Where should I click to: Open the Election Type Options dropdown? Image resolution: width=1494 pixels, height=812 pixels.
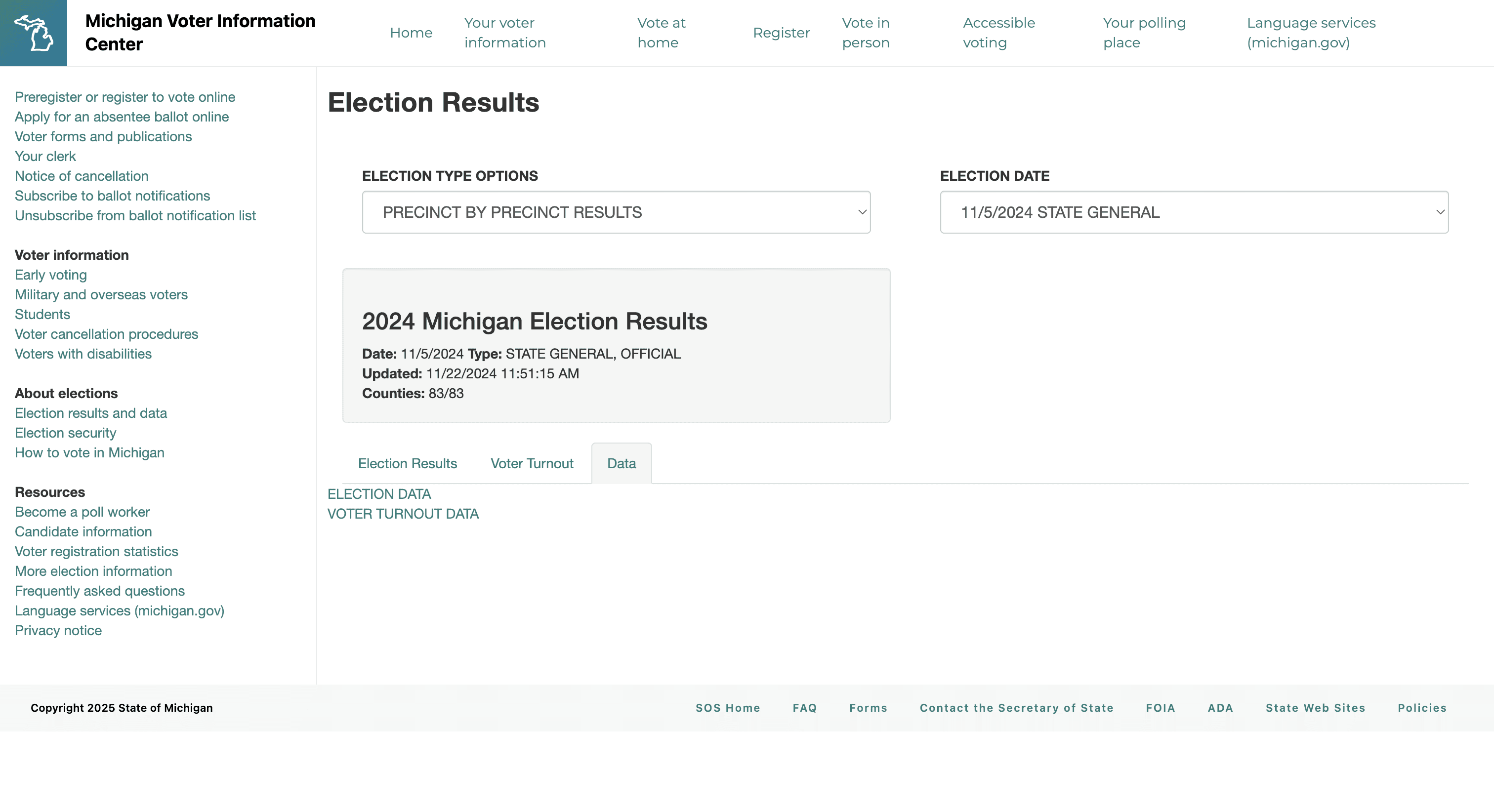(x=616, y=212)
